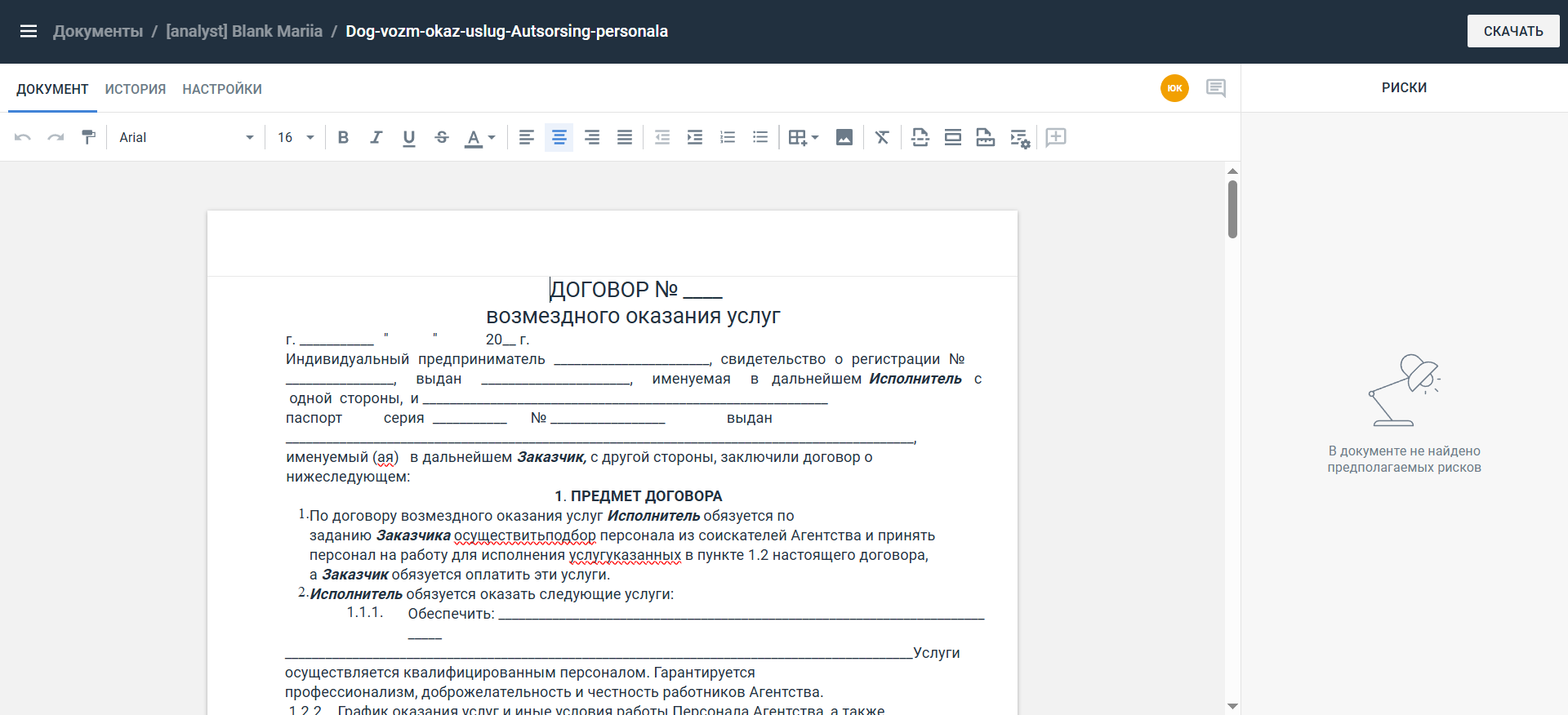
Task: Enable center text alignment
Action: point(559,137)
